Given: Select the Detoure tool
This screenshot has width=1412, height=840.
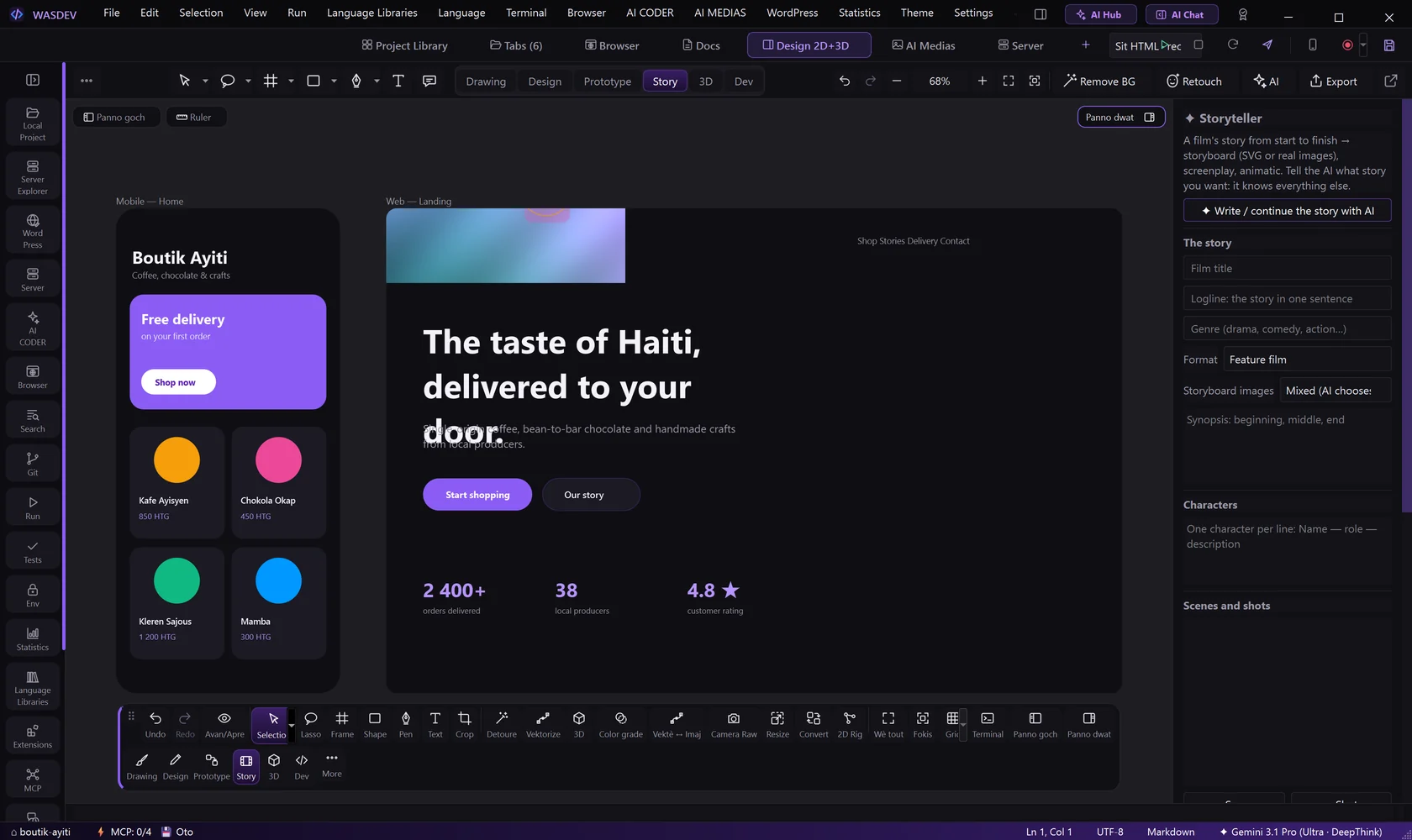Looking at the screenshot, I should click(502, 724).
